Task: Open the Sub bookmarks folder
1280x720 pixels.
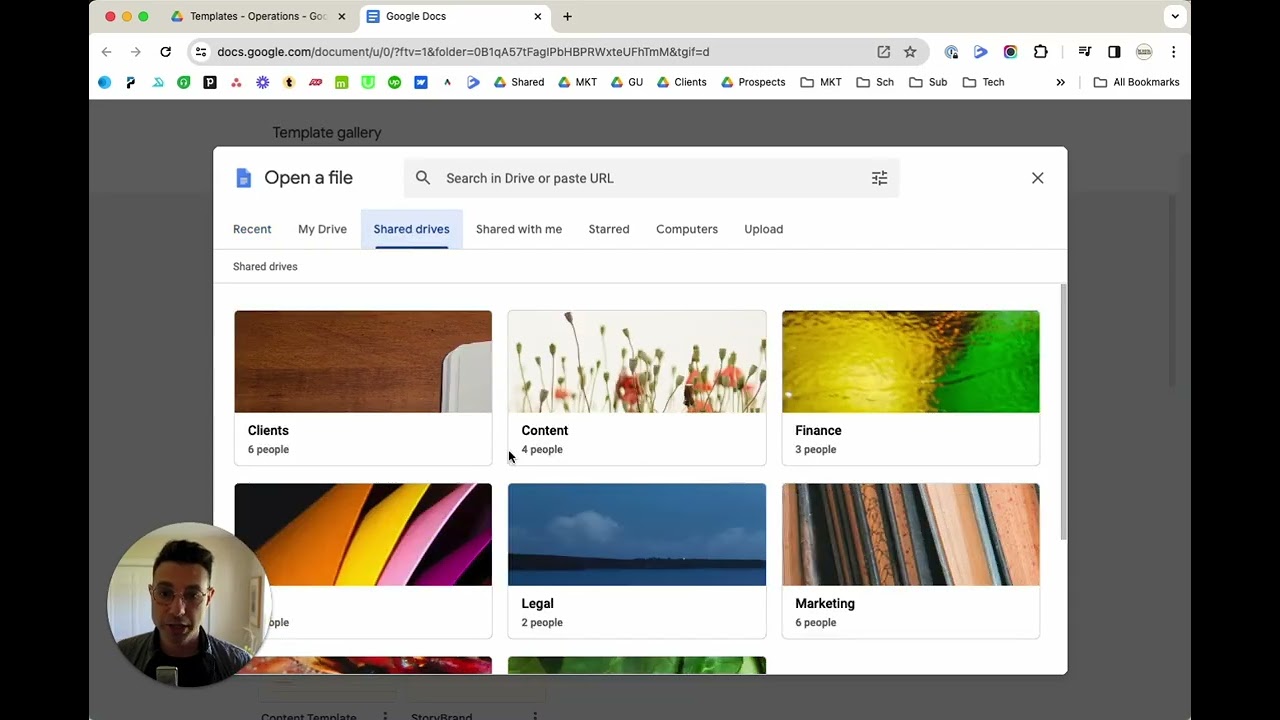Action: 928,82
